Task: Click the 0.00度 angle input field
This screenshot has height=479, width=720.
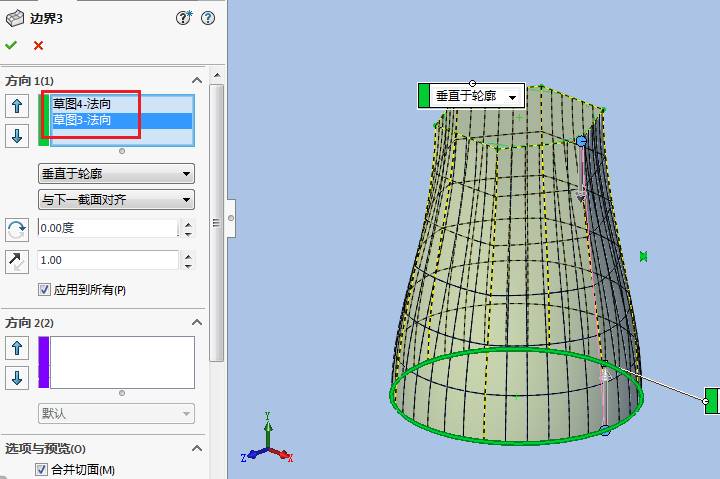Action: 108,228
